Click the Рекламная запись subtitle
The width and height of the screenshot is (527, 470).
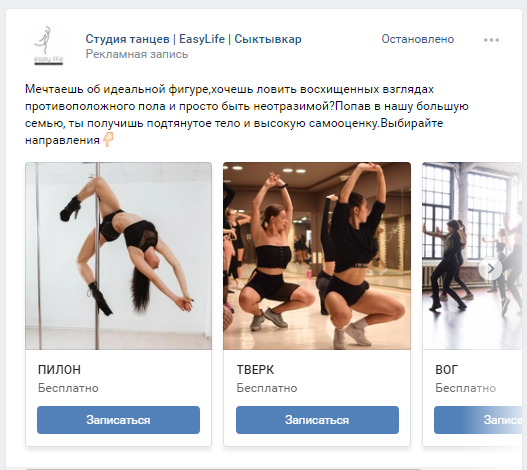click(x=137, y=54)
